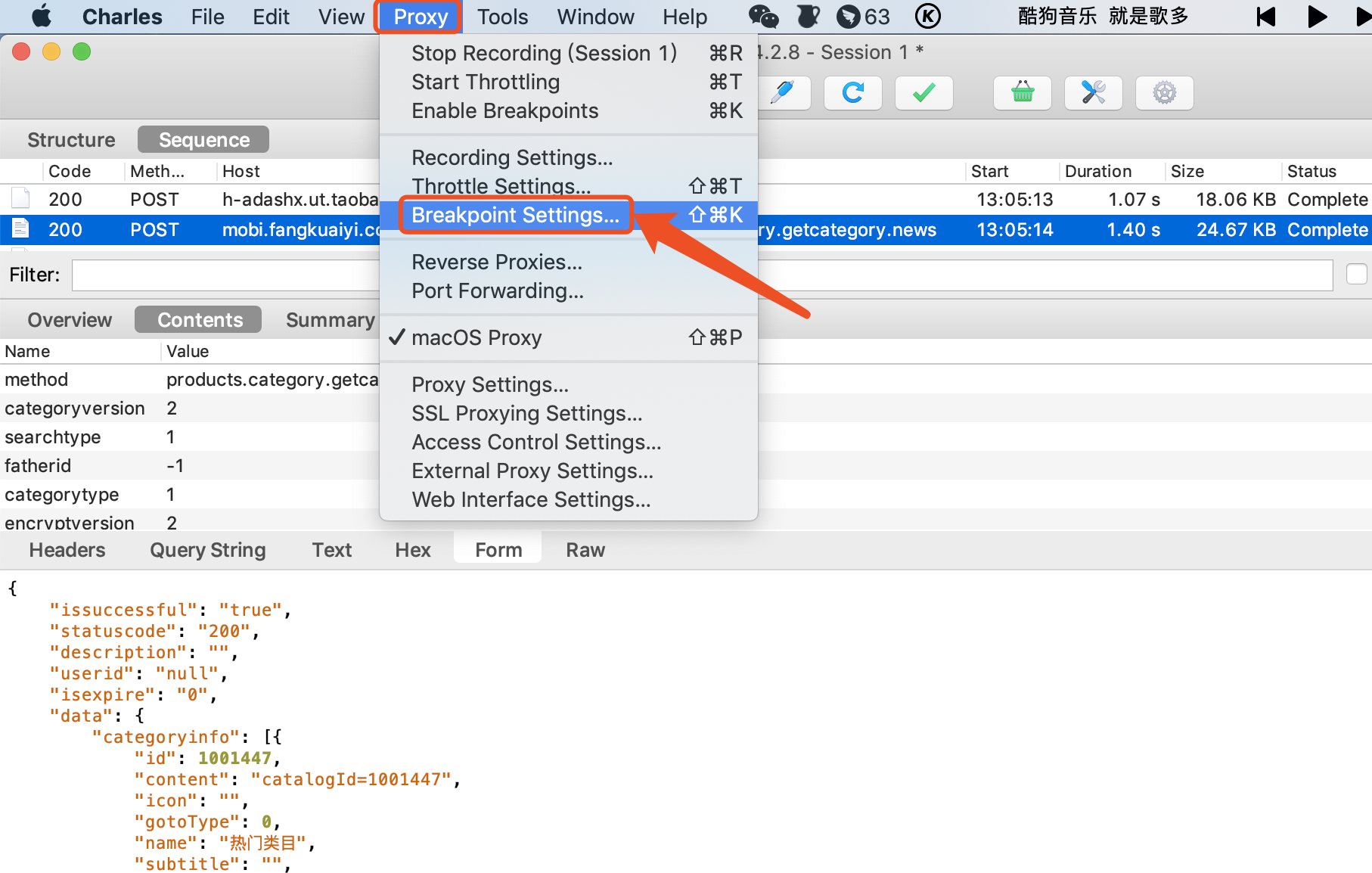This screenshot has width=1372, height=873.
Task: Toggle the checkbox beside the Filter field
Action: click(1357, 274)
